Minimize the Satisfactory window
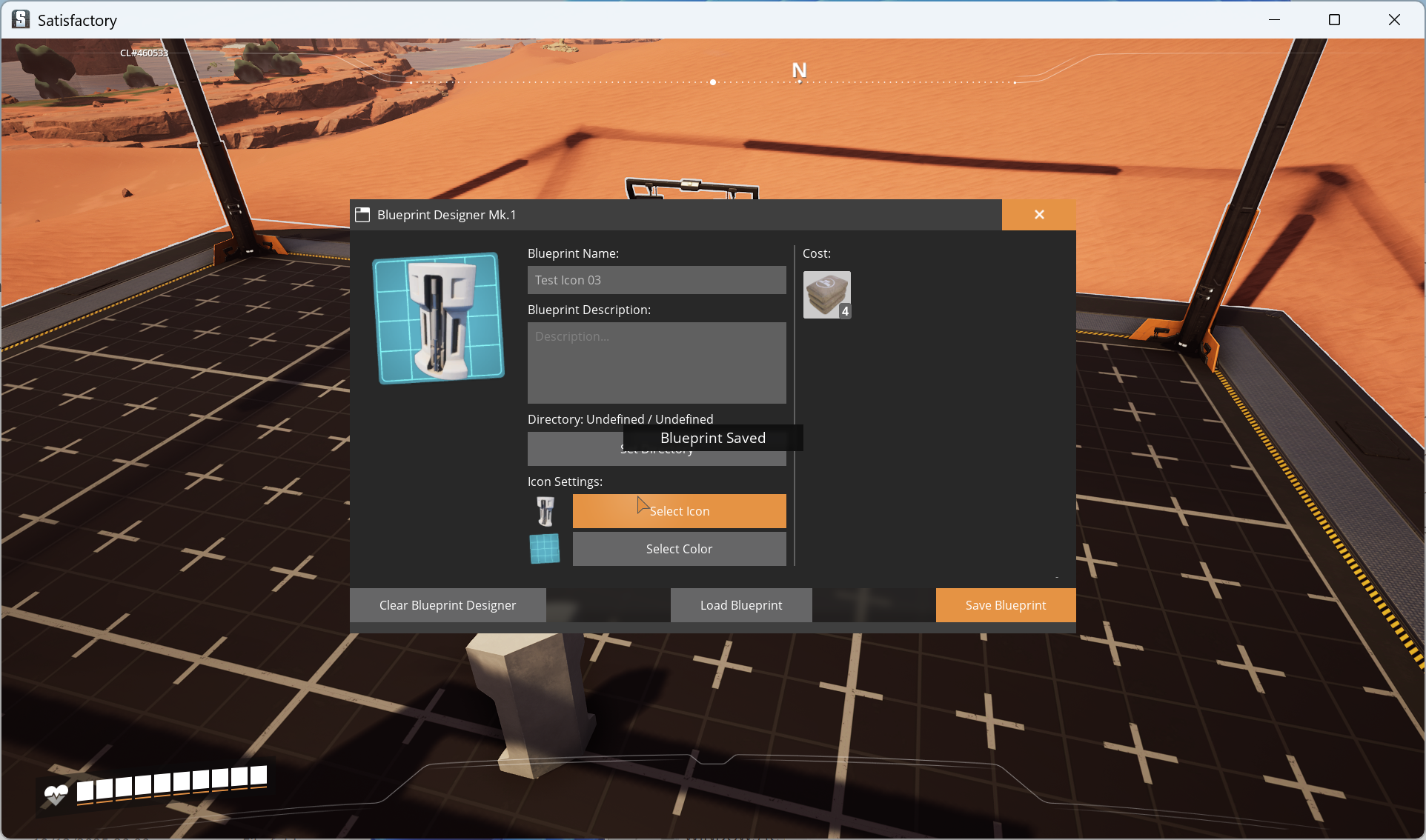The width and height of the screenshot is (1426, 840). click(x=1275, y=20)
